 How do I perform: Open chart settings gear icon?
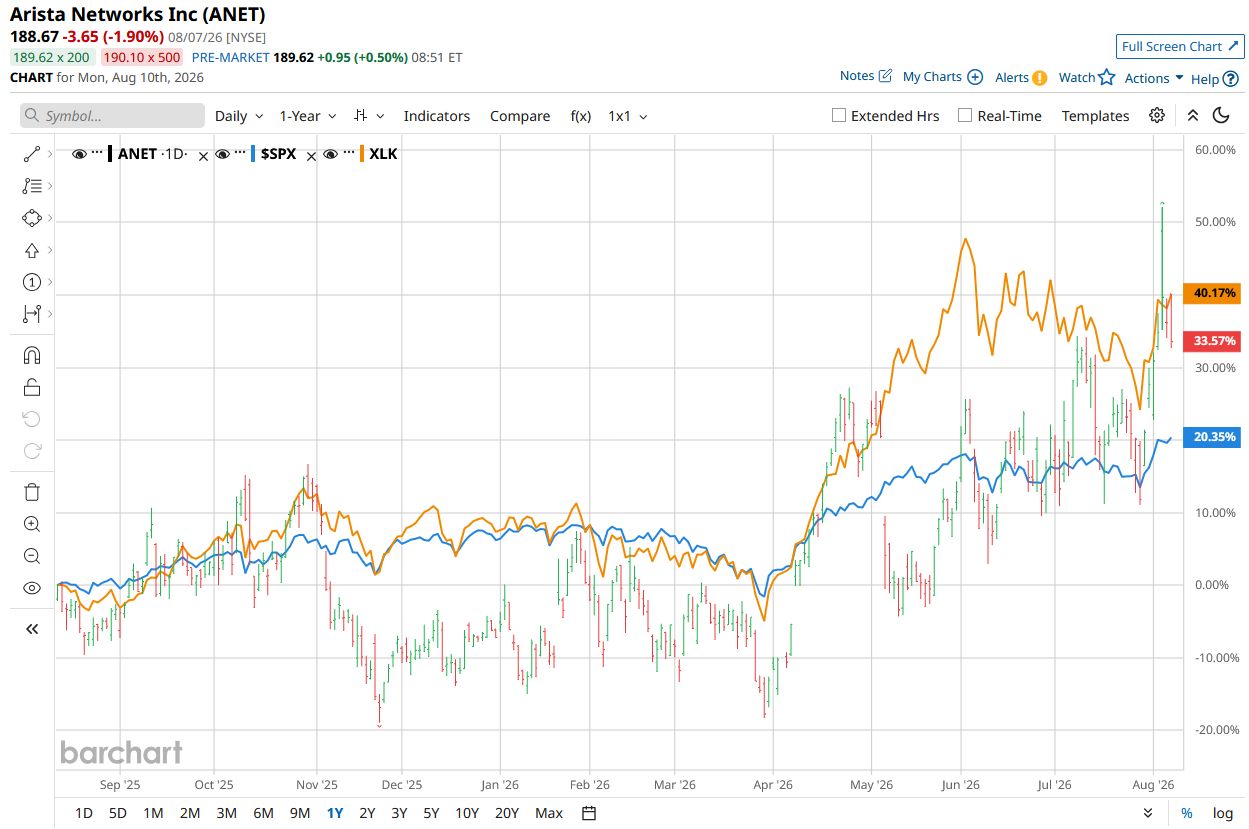tap(1157, 115)
